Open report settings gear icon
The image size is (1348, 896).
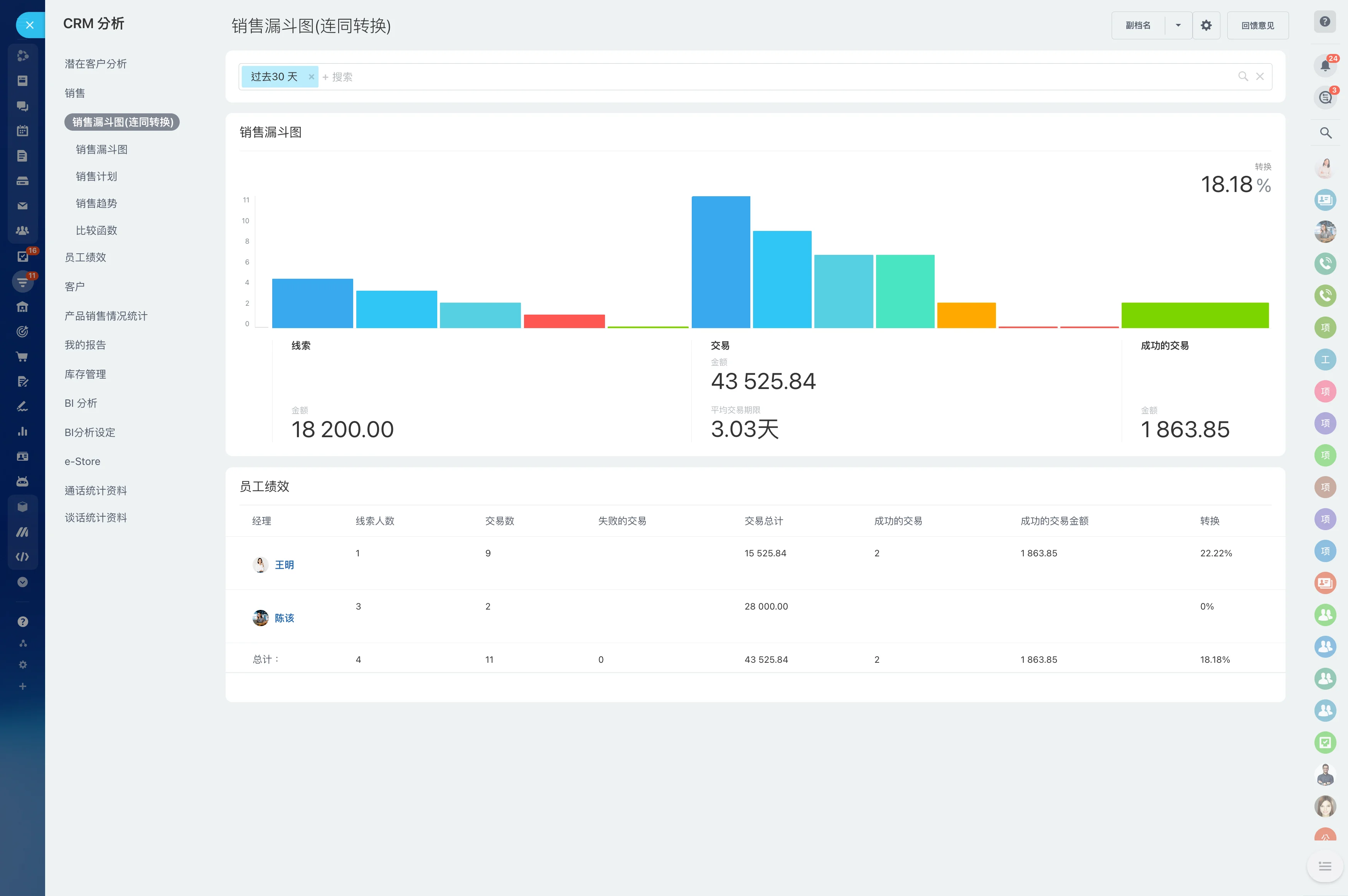pyautogui.click(x=1206, y=25)
